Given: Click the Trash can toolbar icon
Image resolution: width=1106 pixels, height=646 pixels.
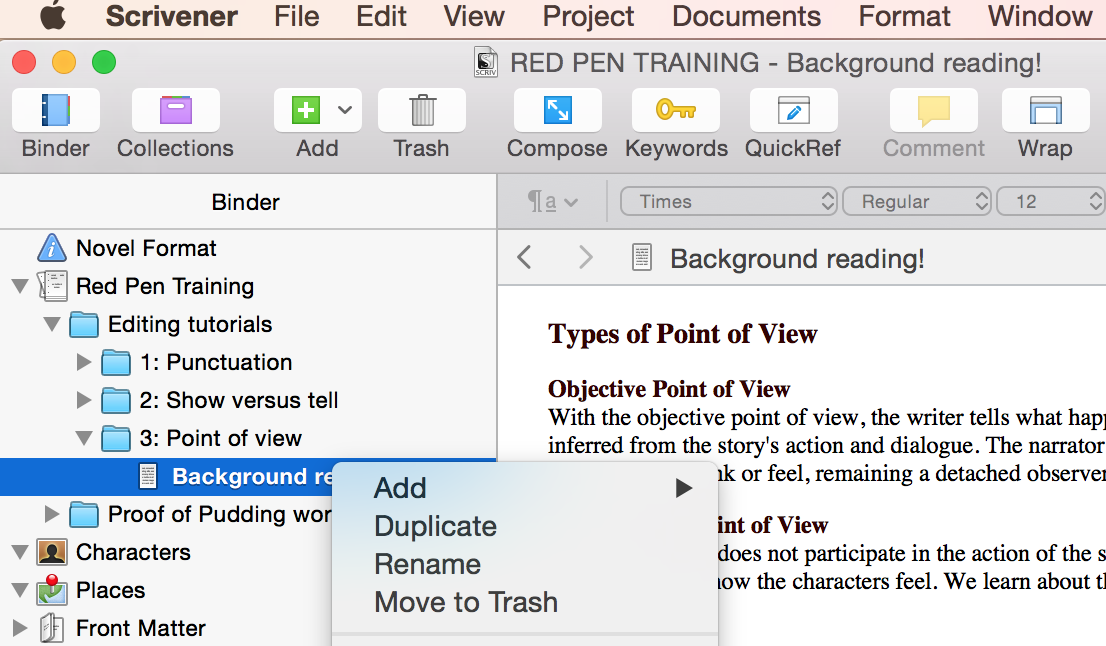Looking at the screenshot, I should point(421,110).
